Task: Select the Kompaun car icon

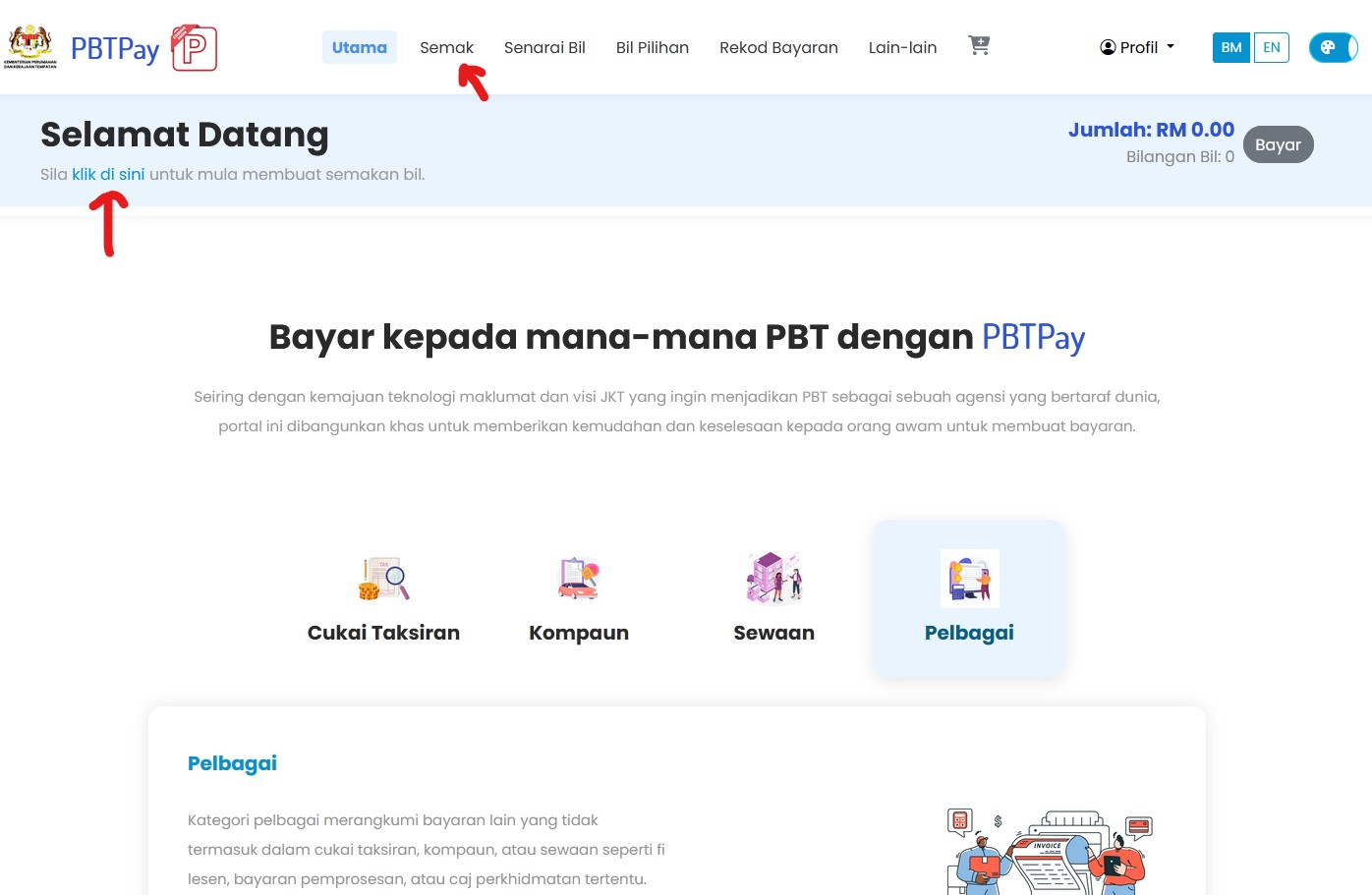Action: [579, 578]
